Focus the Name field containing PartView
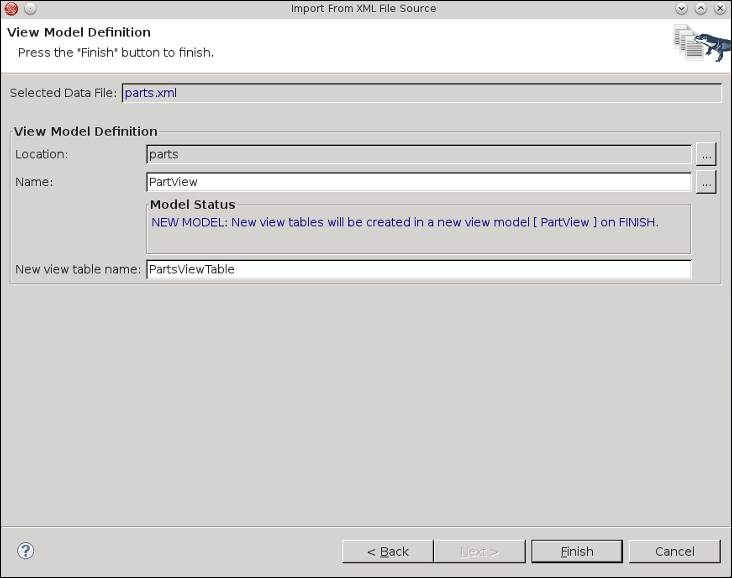The image size is (732, 578). 418,182
